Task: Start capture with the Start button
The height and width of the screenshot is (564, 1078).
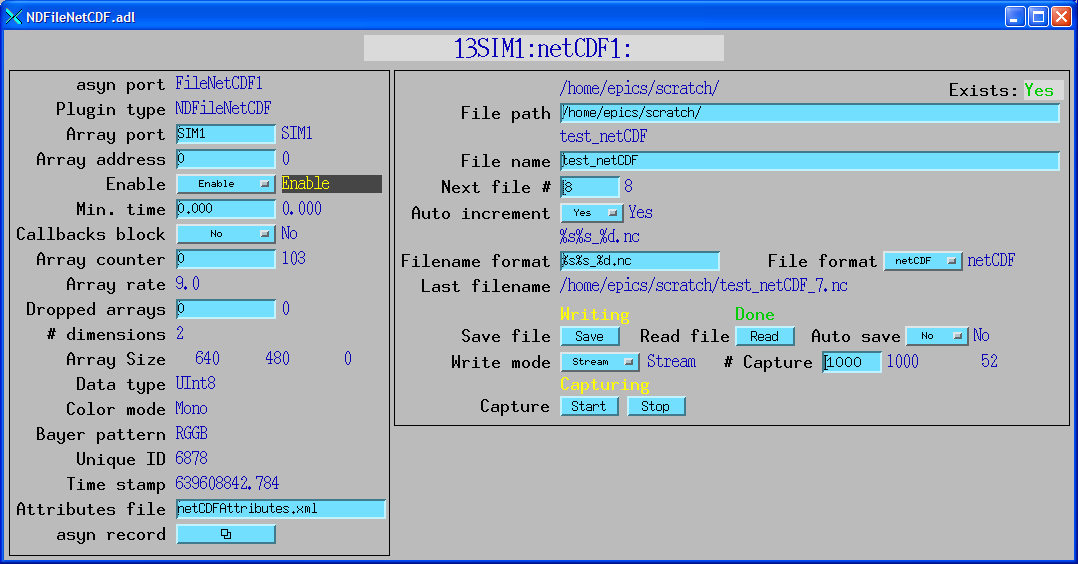Action: pos(589,406)
